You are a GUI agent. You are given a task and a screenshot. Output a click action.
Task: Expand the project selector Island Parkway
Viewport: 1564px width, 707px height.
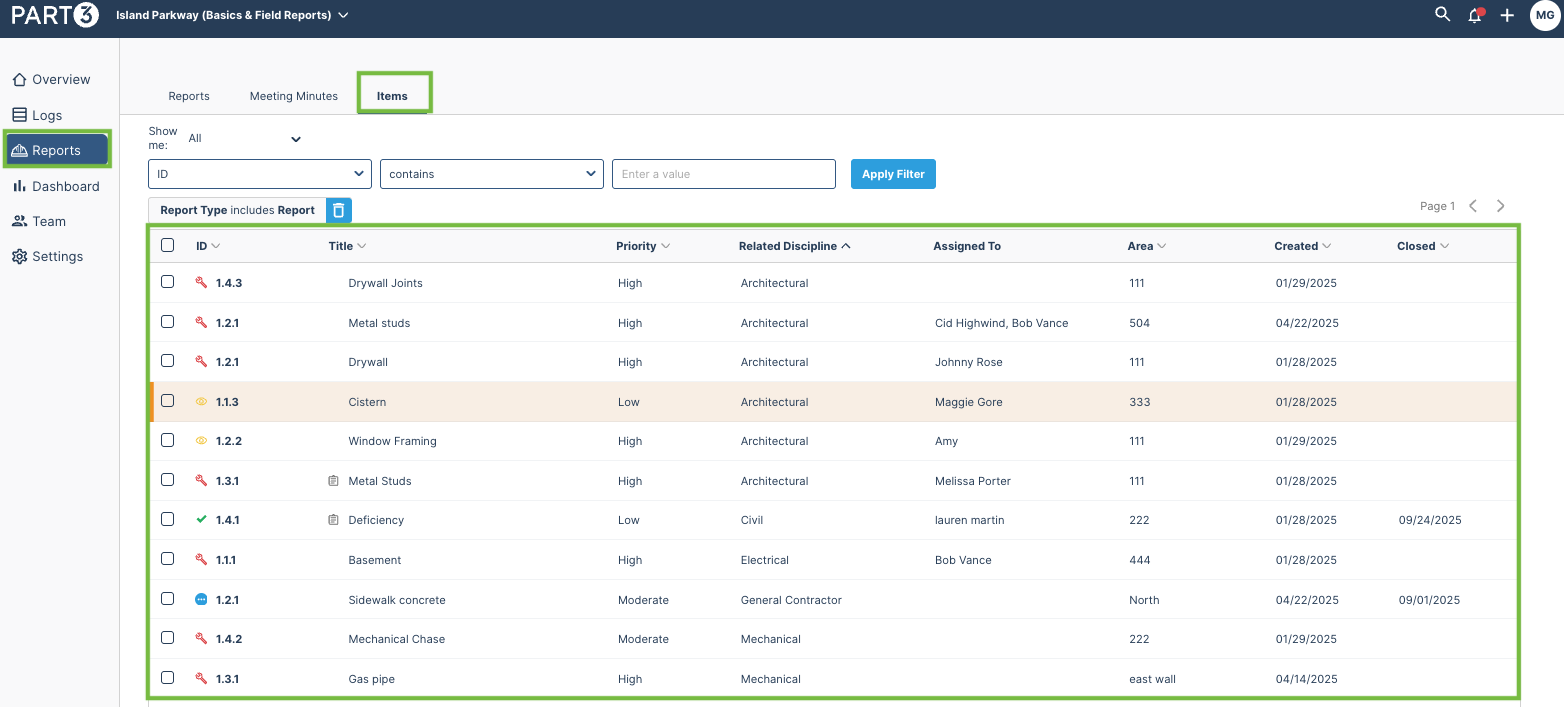point(232,15)
